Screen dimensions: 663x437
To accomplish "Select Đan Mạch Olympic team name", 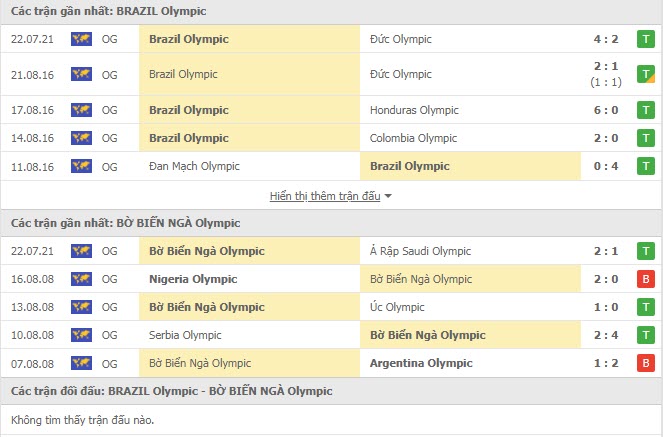I will click(x=193, y=166).
